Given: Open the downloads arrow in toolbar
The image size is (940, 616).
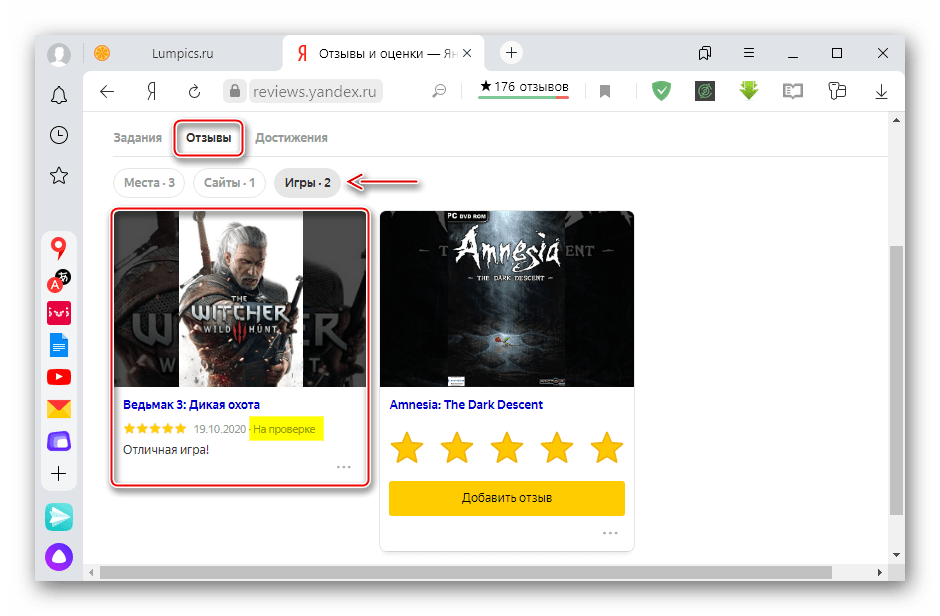Looking at the screenshot, I should point(881,91).
